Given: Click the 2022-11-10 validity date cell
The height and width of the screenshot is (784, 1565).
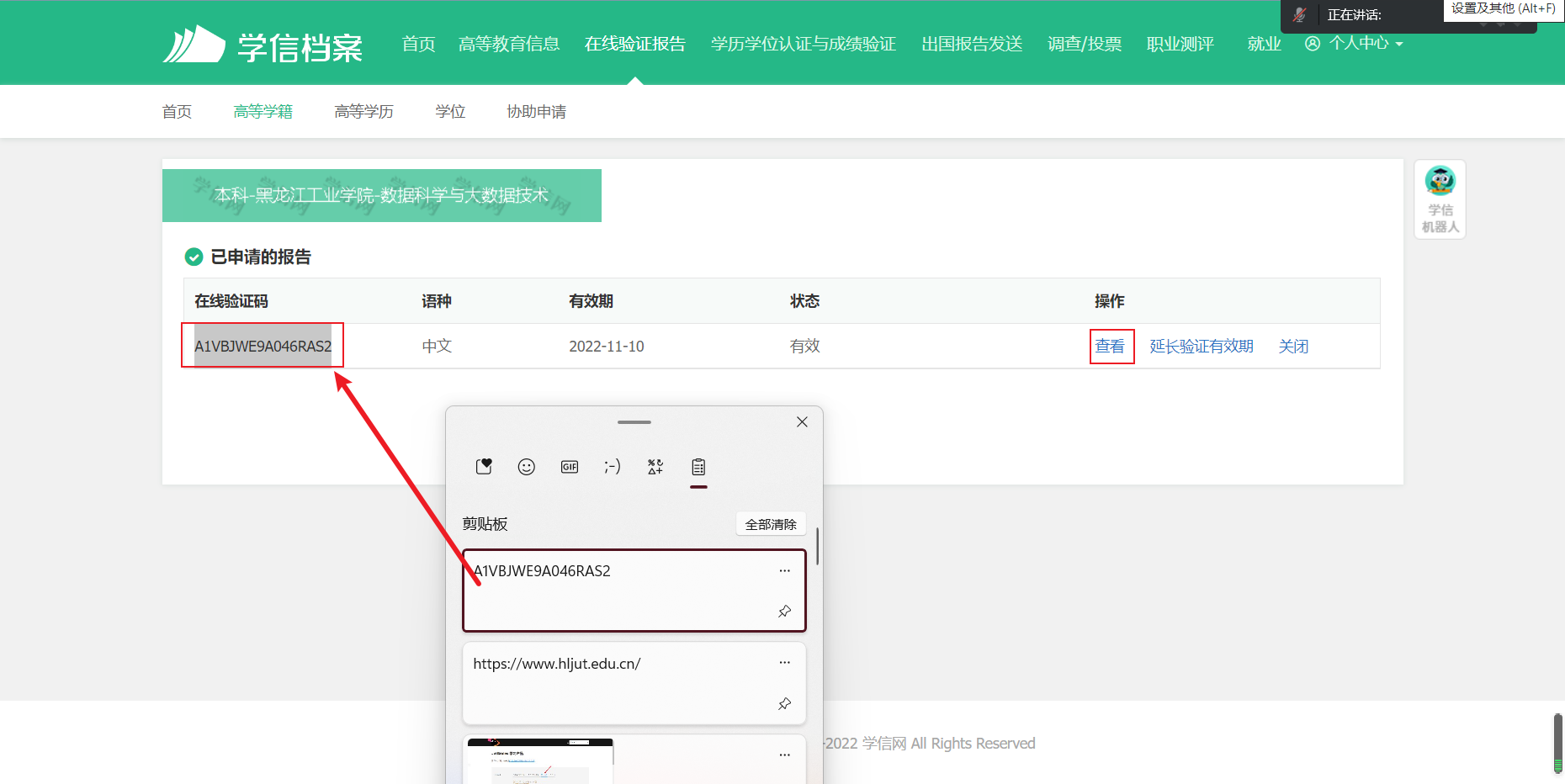Looking at the screenshot, I should (x=607, y=347).
